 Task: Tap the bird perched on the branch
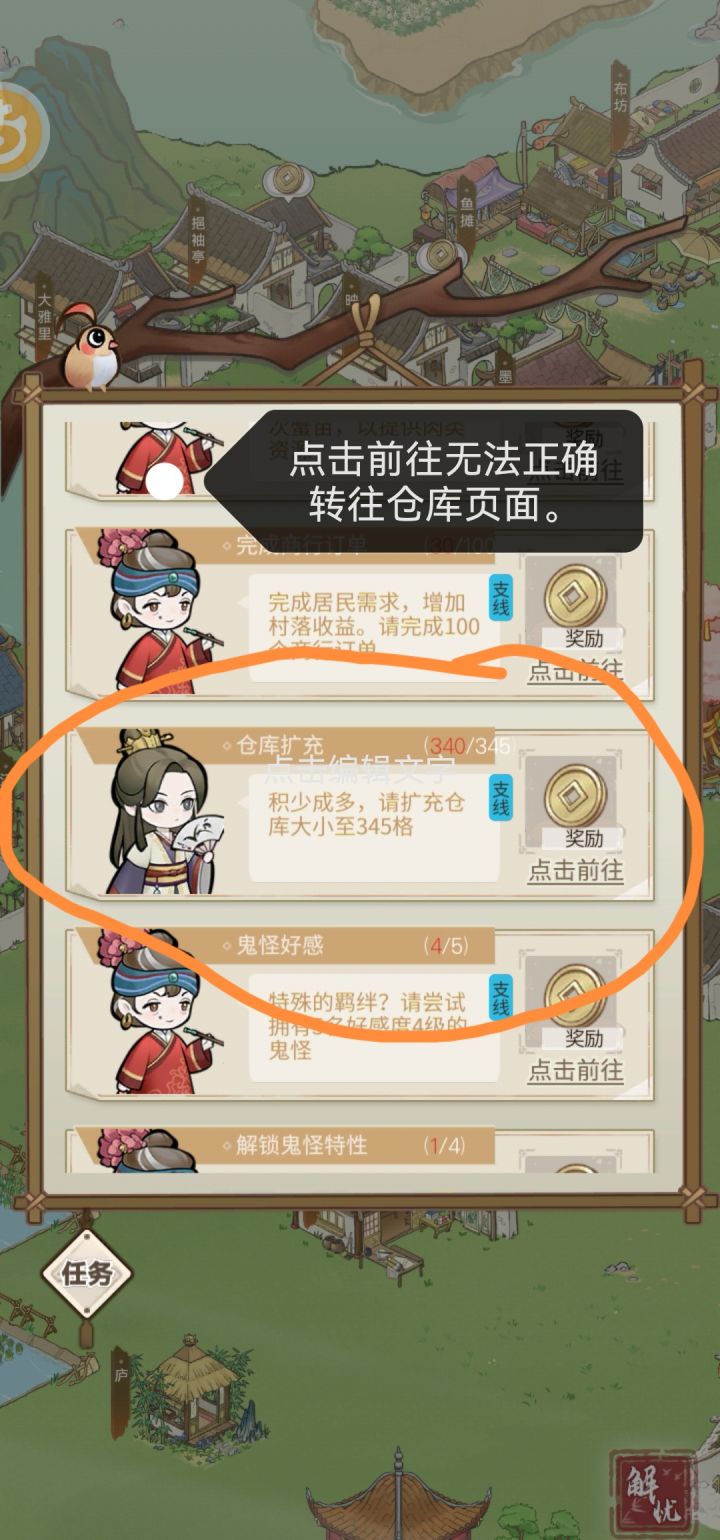[89, 348]
